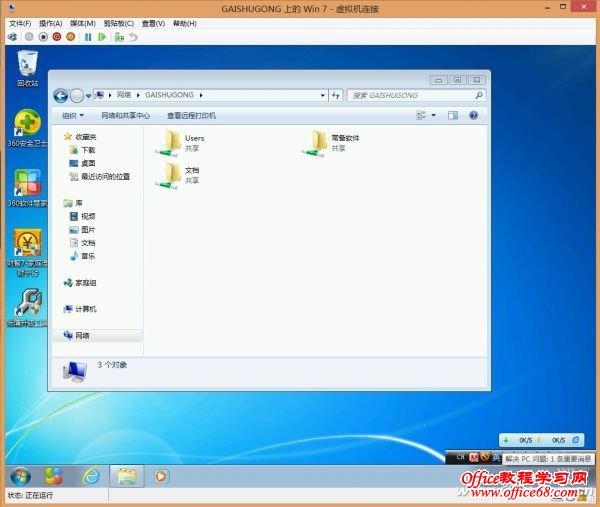Click the Explorer back arrow button

tap(61, 96)
